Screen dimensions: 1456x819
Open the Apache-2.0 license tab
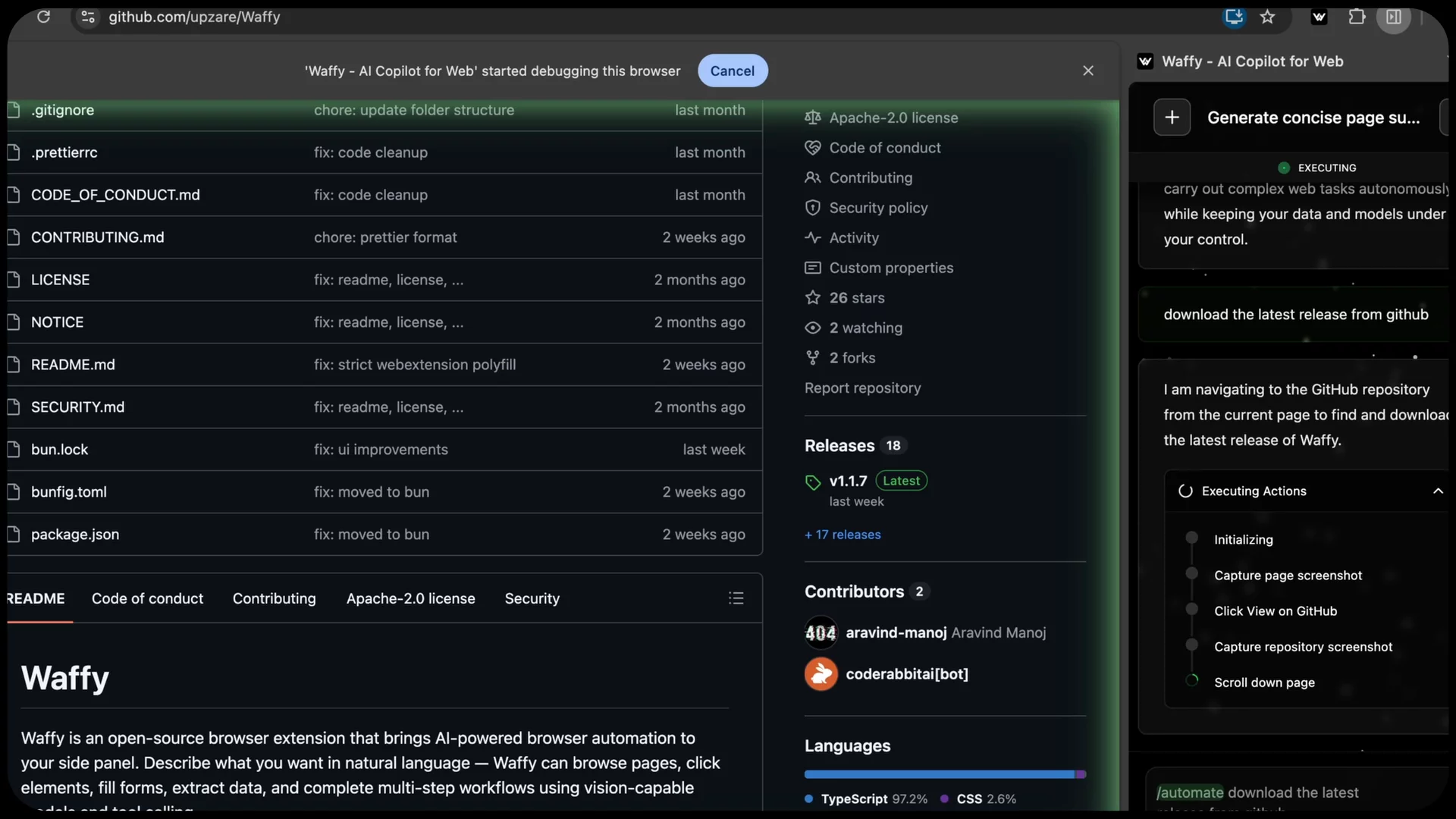(411, 598)
